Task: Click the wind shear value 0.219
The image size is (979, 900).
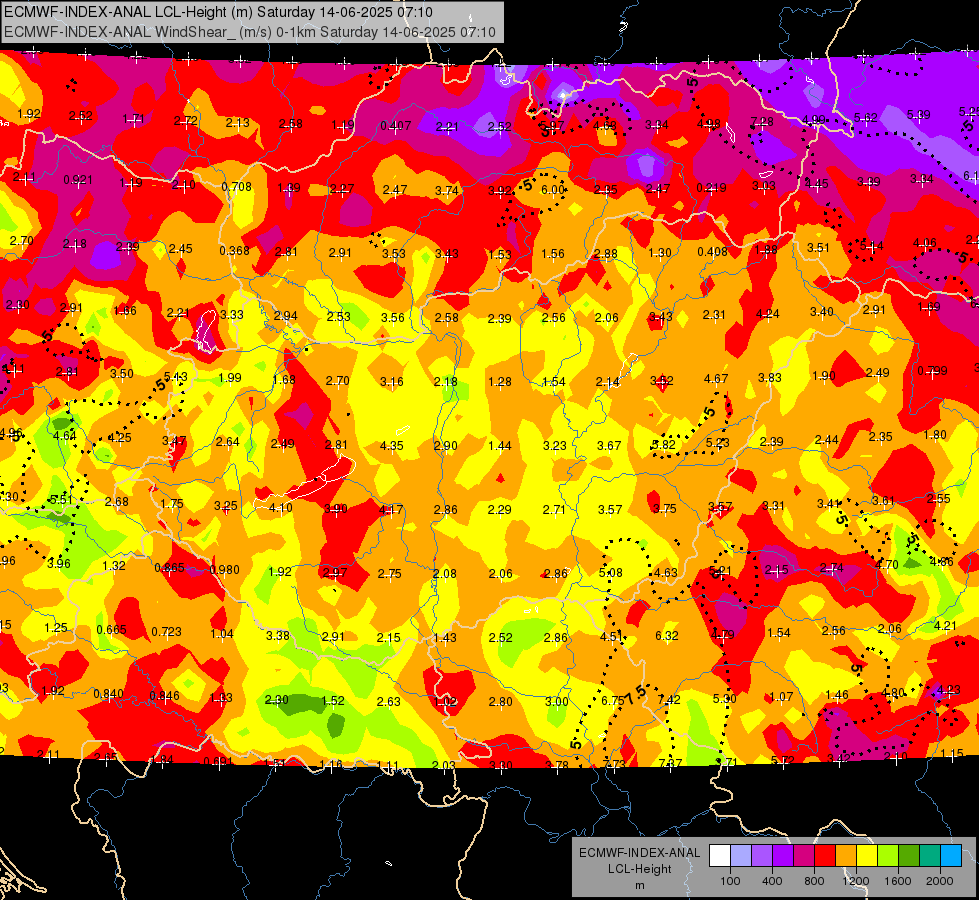Action: coord(712,187)
